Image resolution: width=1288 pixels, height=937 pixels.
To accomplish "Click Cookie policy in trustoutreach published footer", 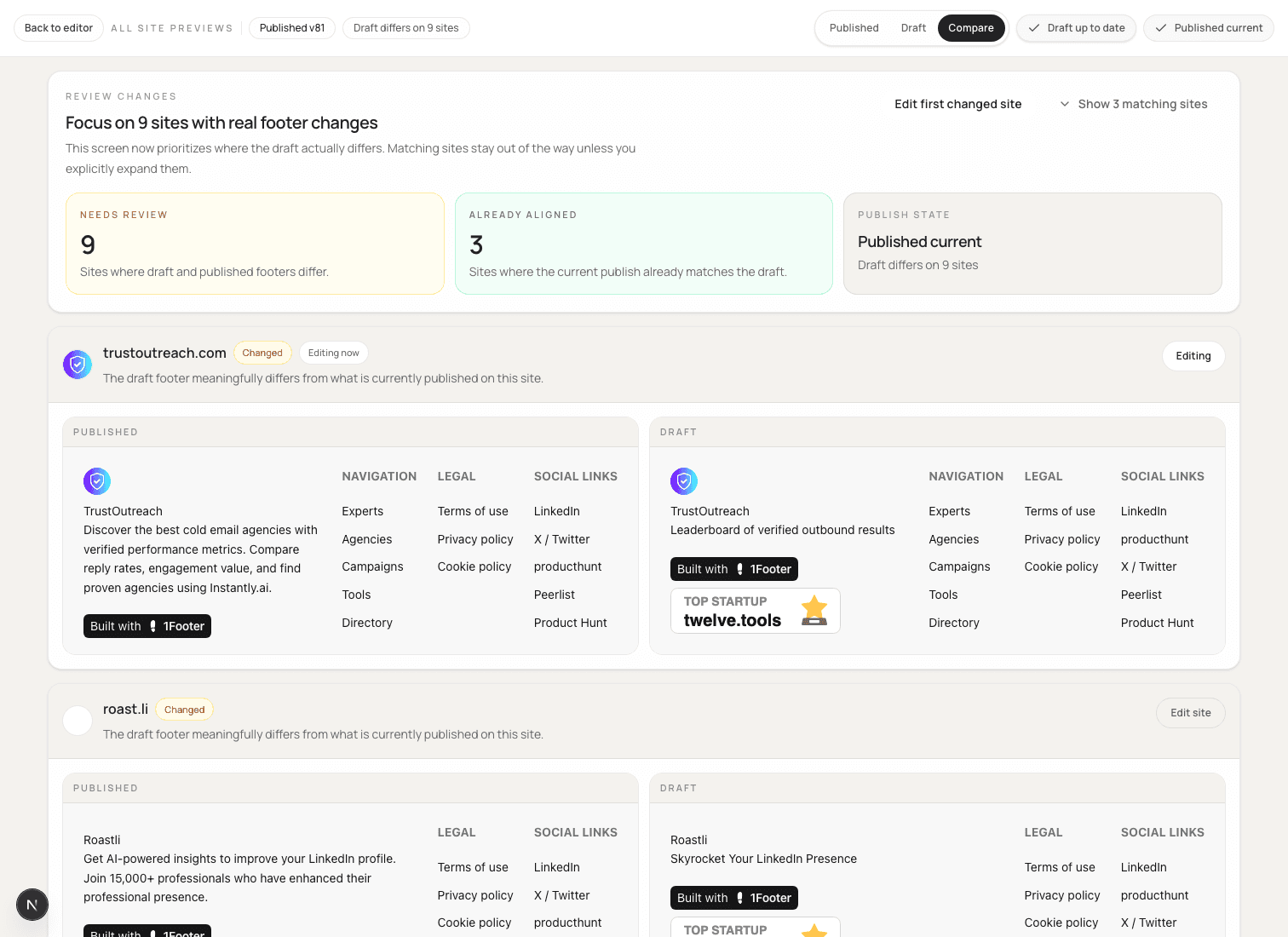I will 474,566.
